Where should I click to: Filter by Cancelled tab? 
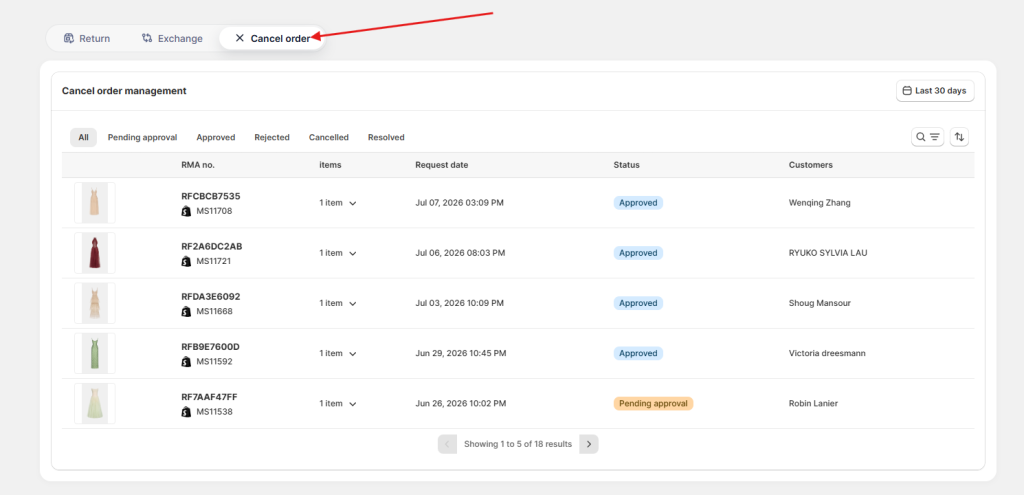pyautogui.click(x=328, y=137)
